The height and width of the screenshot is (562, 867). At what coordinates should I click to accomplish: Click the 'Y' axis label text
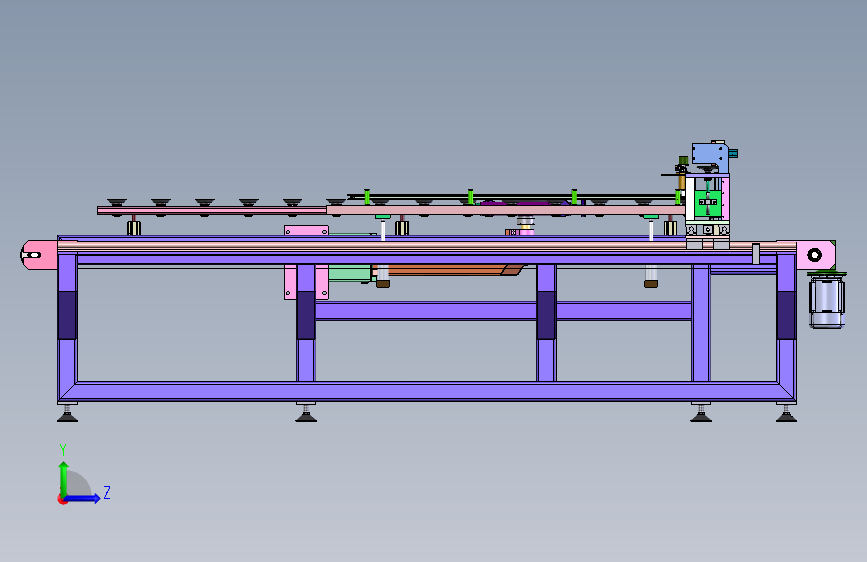pyautogui.click(x=63, y=450)
